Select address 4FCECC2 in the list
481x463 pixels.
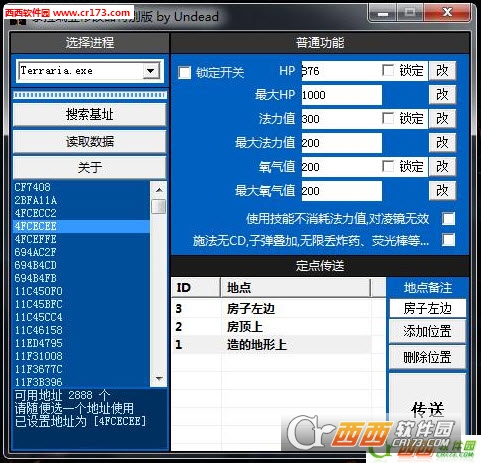81,213
